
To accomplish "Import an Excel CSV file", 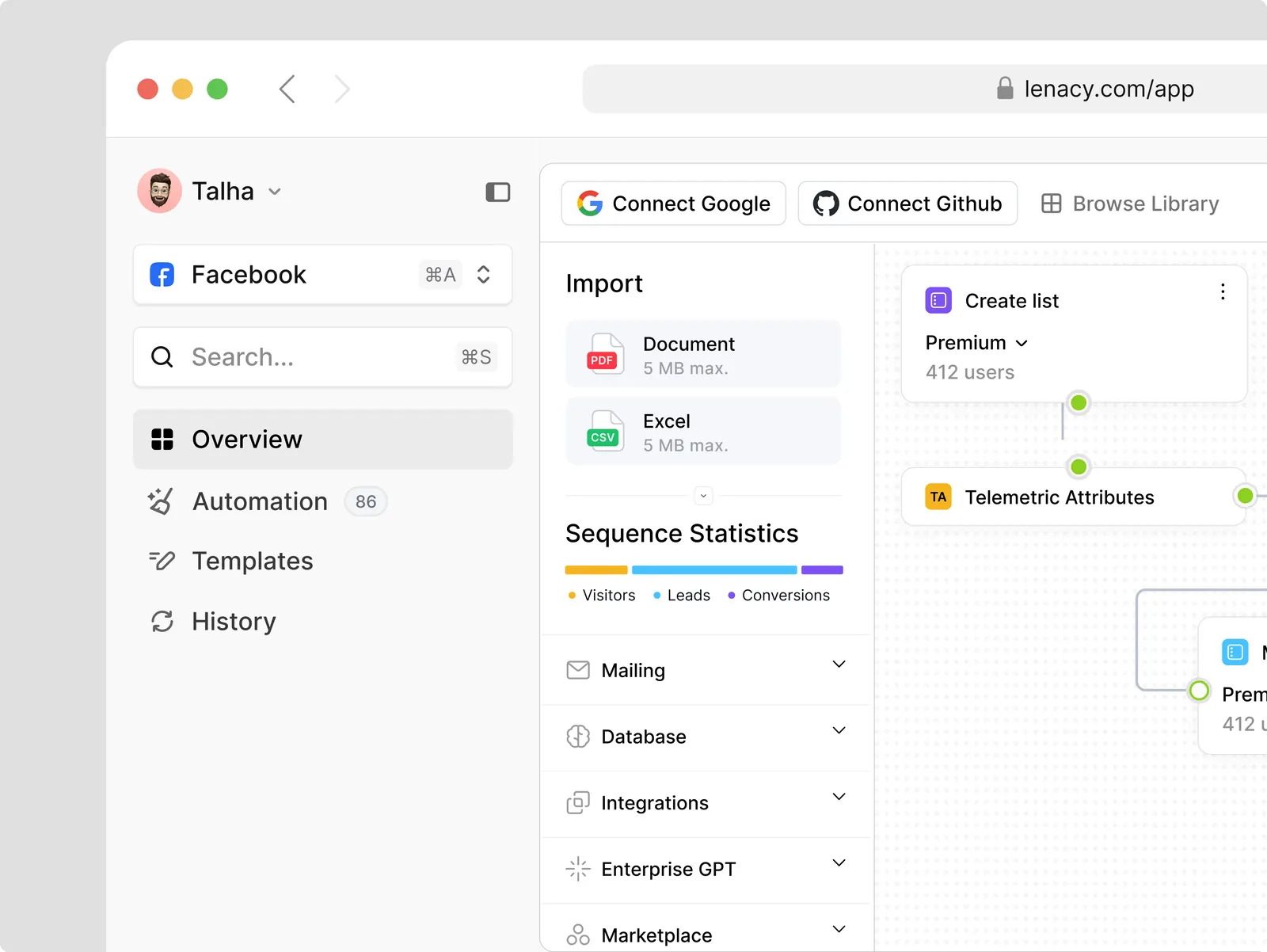I will click(x=703, y=431).
